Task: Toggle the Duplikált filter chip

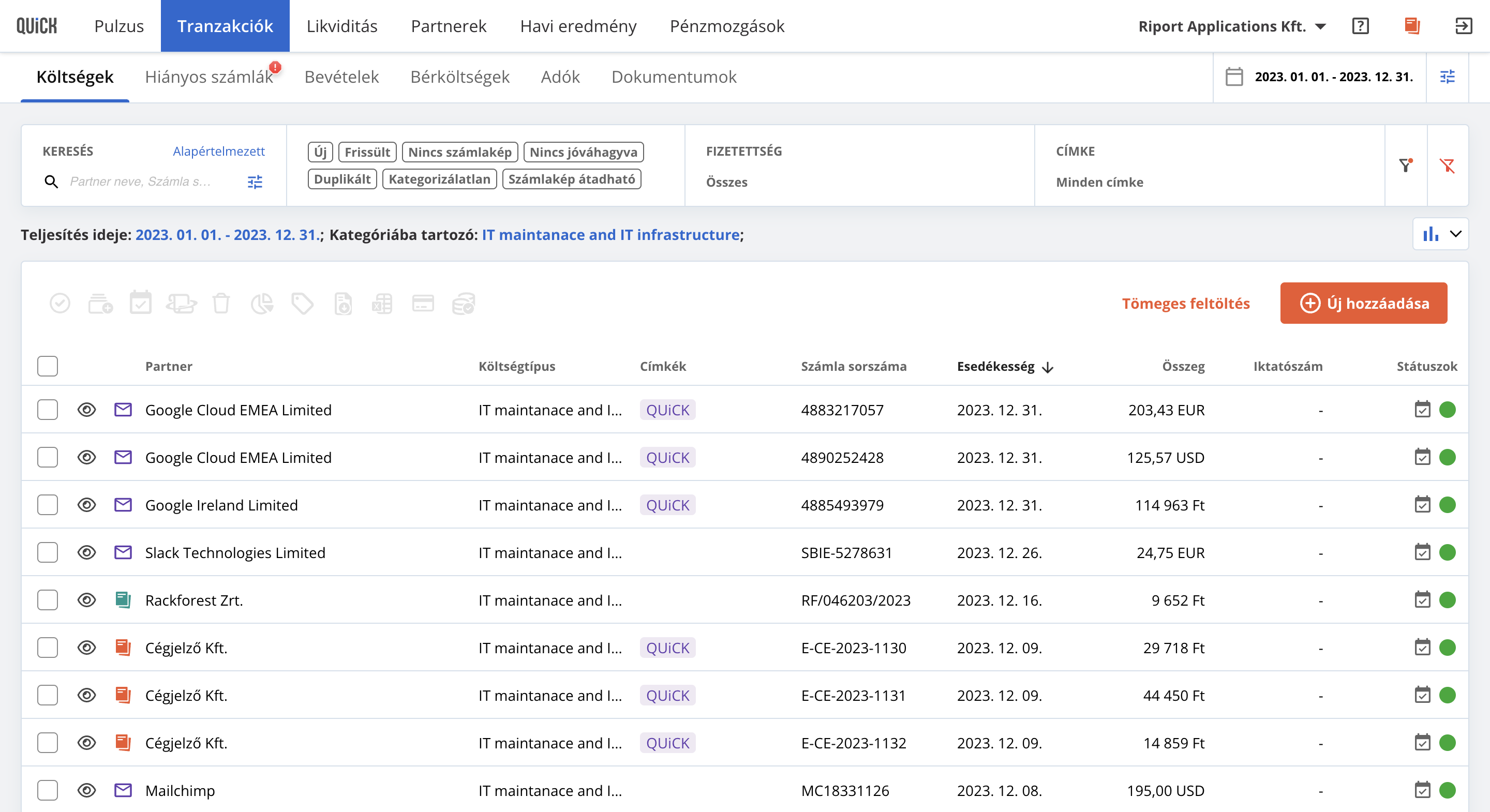Action: tap(342, 179)
